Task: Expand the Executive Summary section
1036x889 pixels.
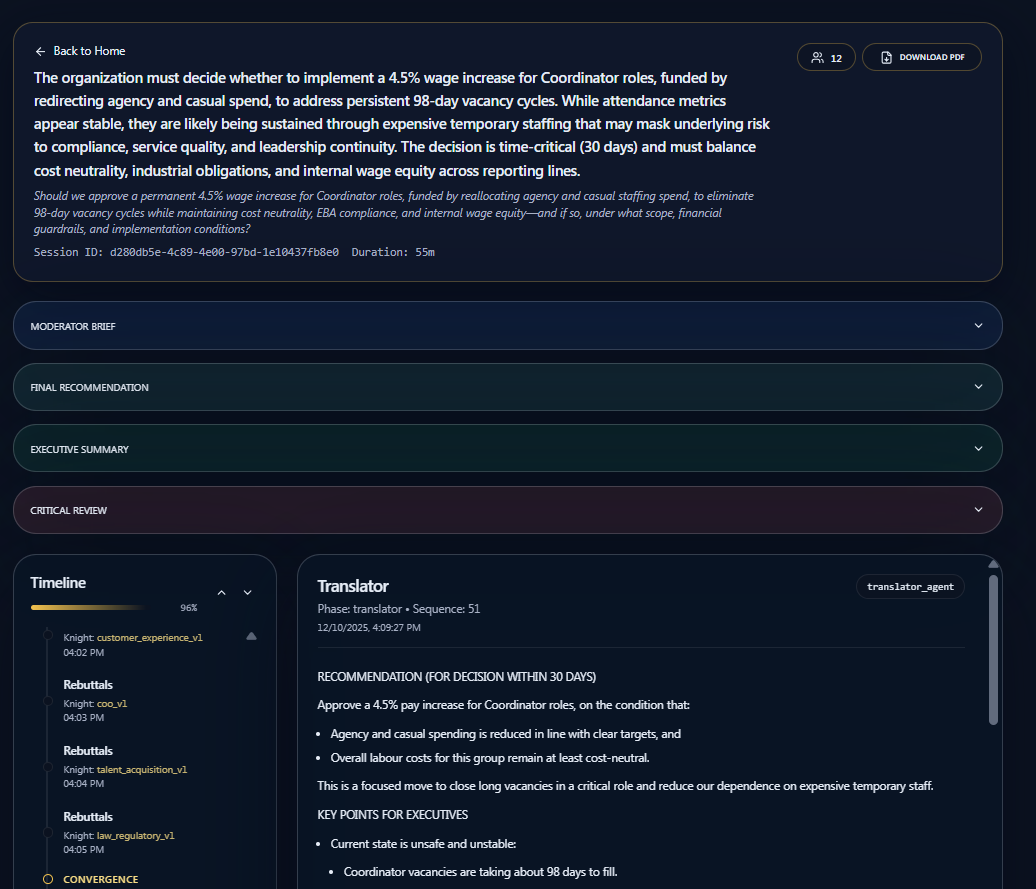Action: click(x=507, y=448)
